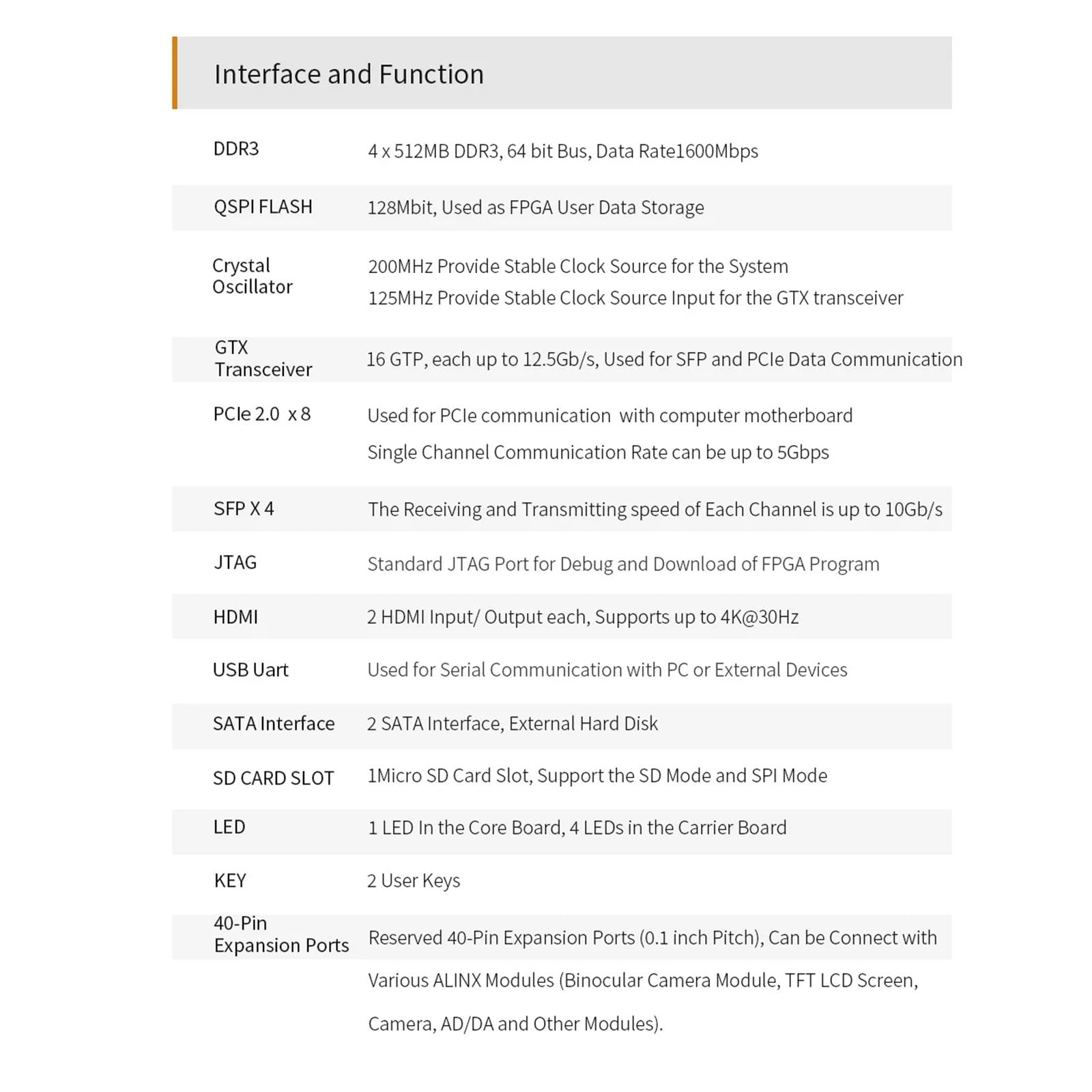Click the JTAG row label
Viewport: 1092px width, 1092px height.
[x=235, y=562]
